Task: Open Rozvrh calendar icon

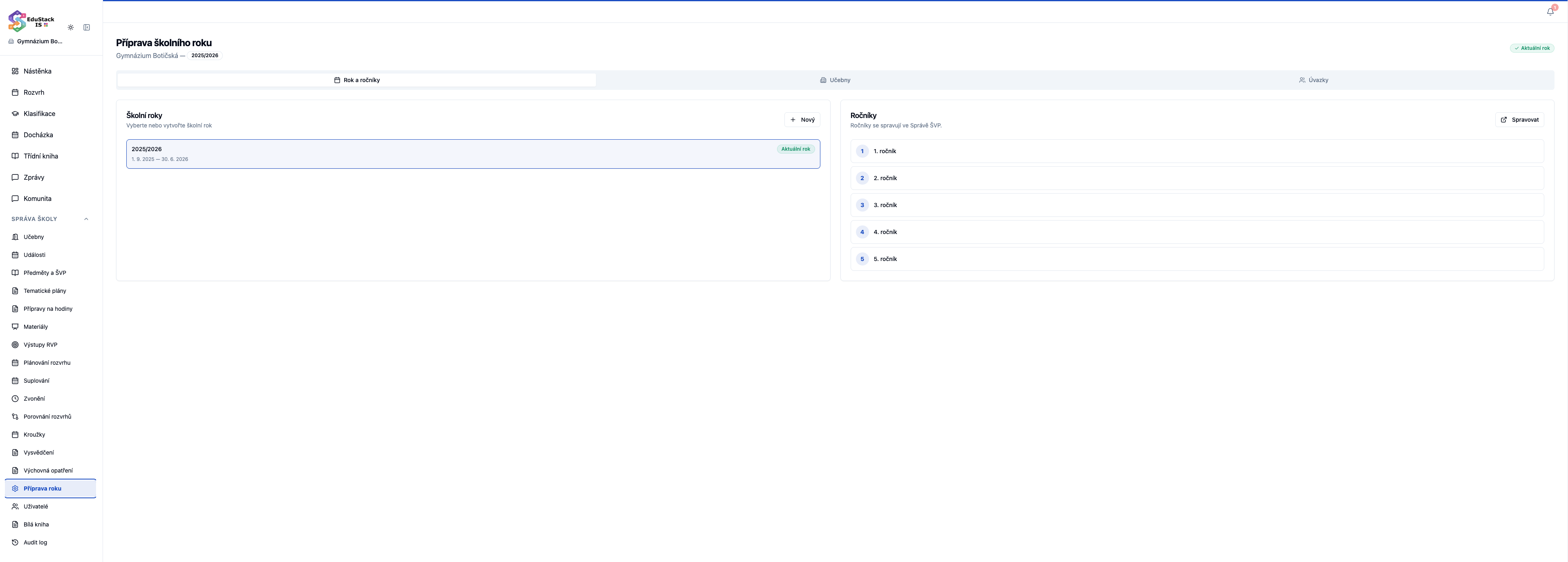Action: (x=15, y=92)
